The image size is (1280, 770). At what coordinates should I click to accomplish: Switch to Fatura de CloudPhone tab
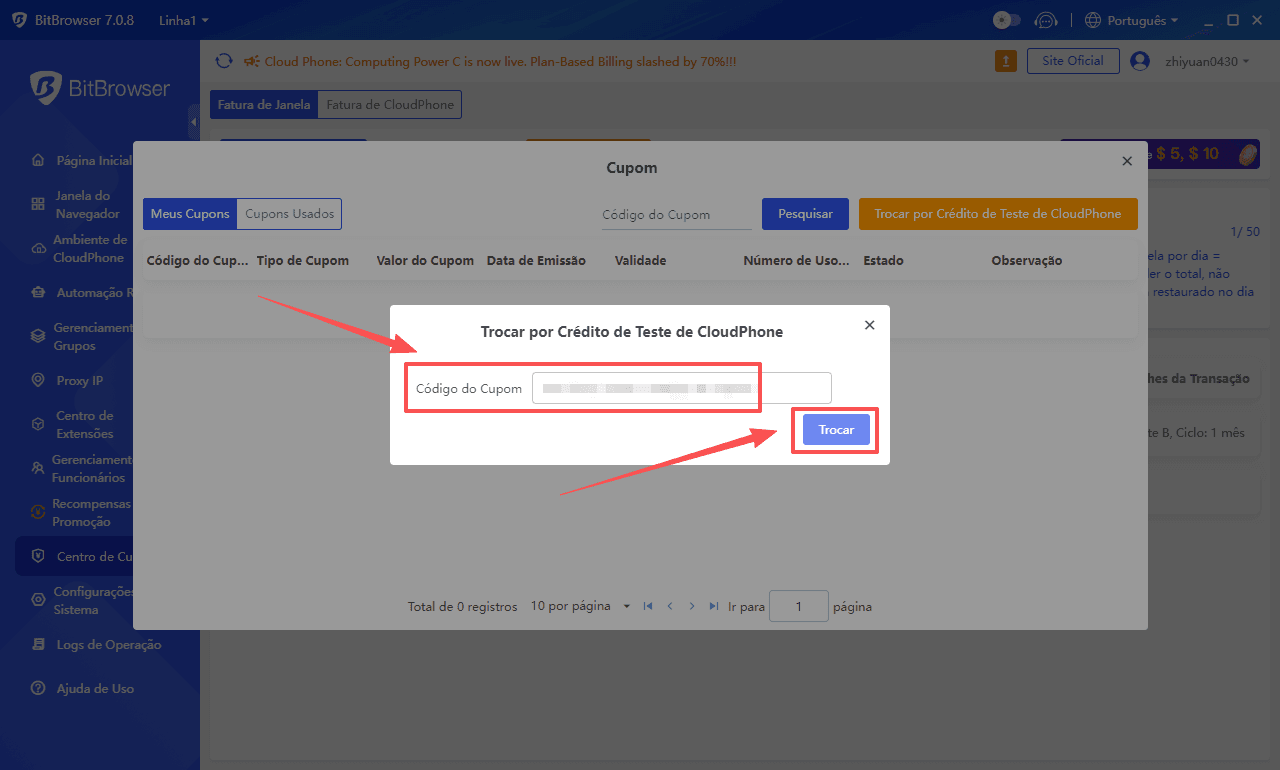click(390, 104)
